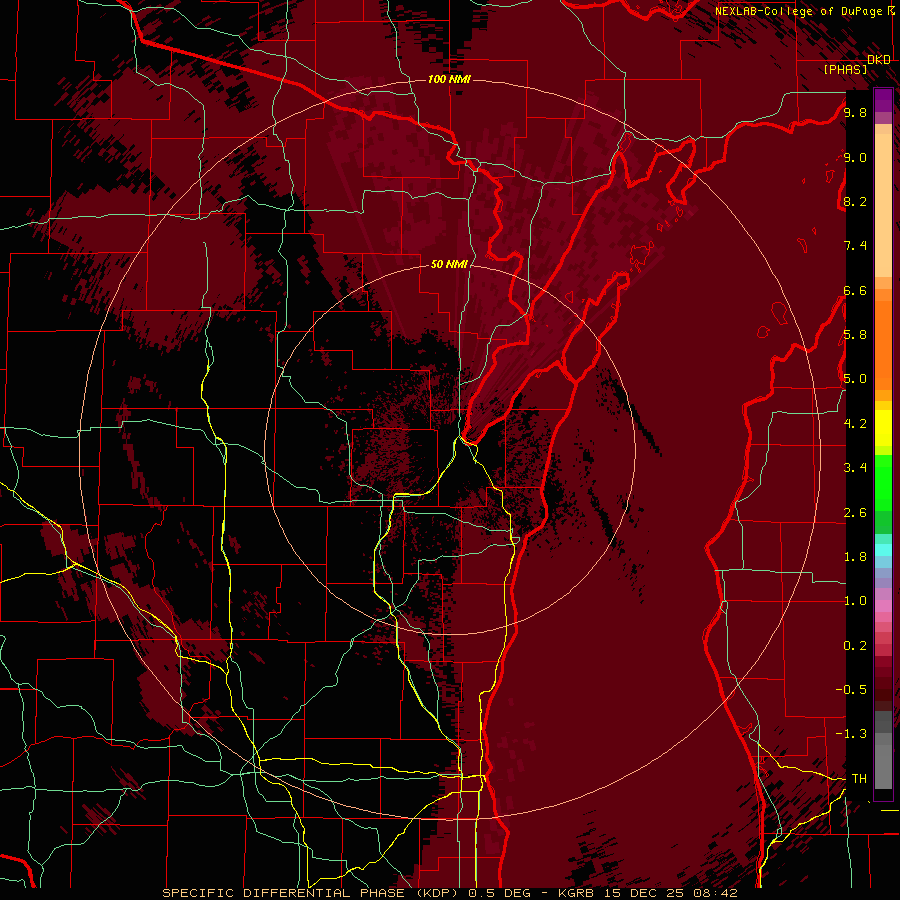Image resolution: width=900 pixels, height=900 pixels.
Task: Select the 8.2 scale label
Action: [855, 201]
